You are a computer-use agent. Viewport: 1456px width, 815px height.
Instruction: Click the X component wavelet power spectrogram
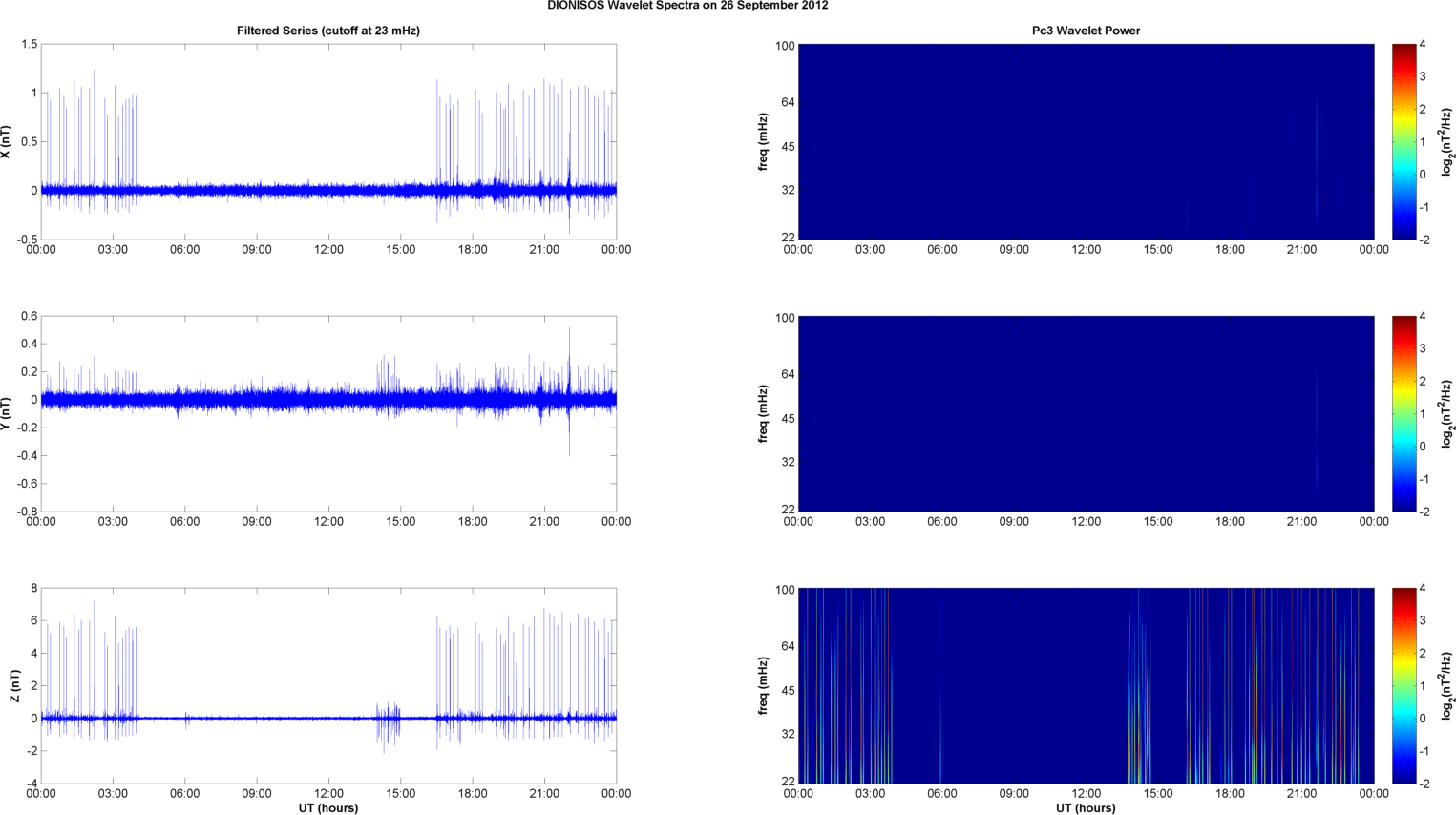(x=1086, y=141)
